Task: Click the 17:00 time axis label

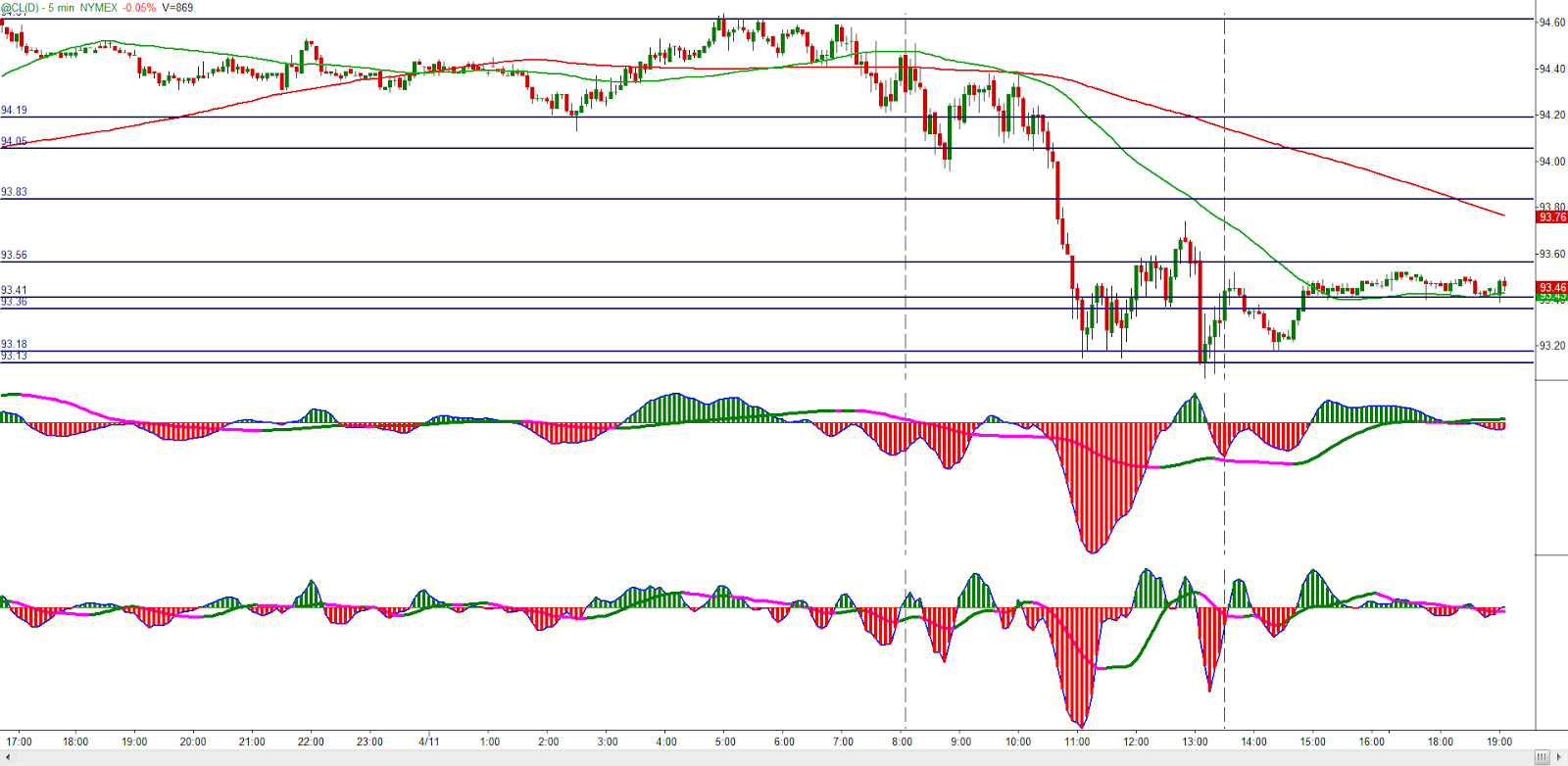Action: [x=20, y=742]
